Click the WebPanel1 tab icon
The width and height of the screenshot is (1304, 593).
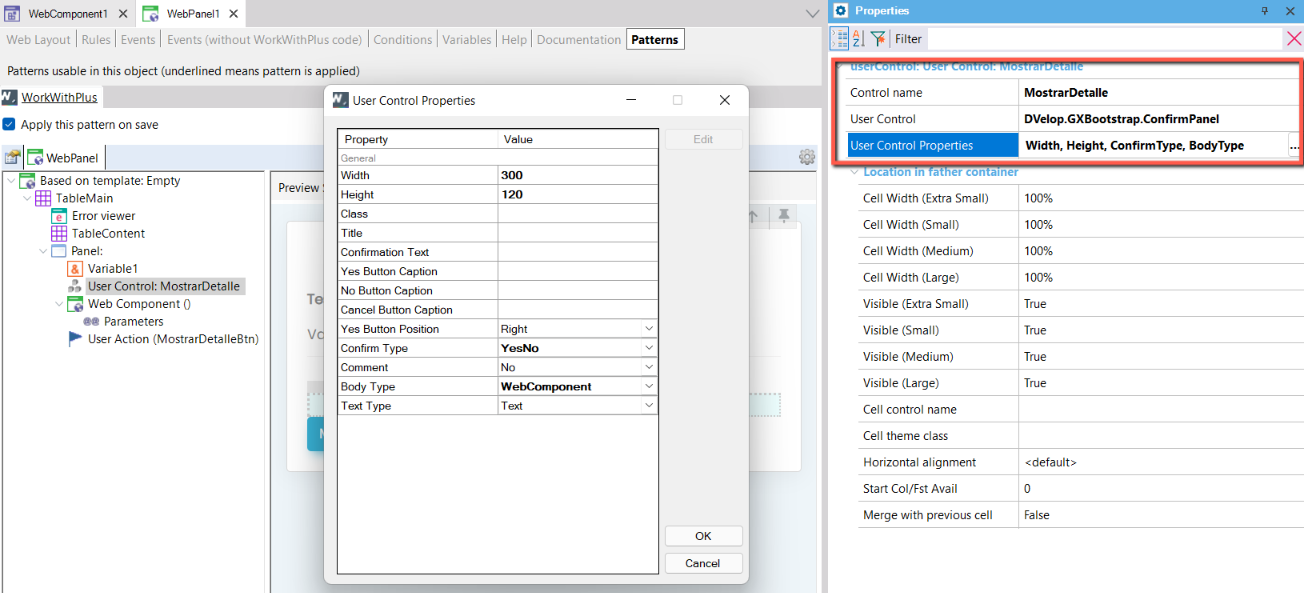click(150, 13)
